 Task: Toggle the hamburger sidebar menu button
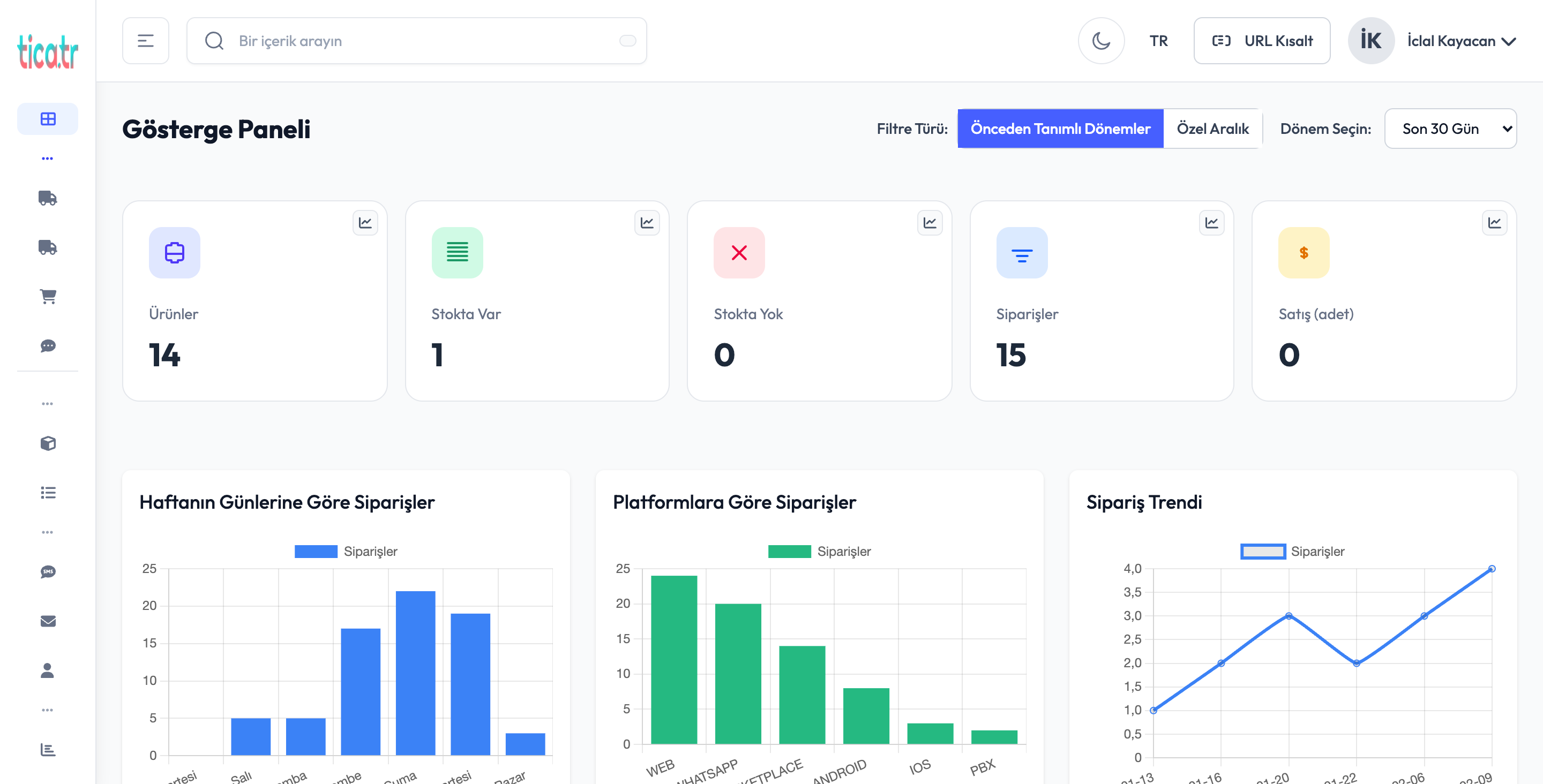pyautogui.click(x=146, y=41)
